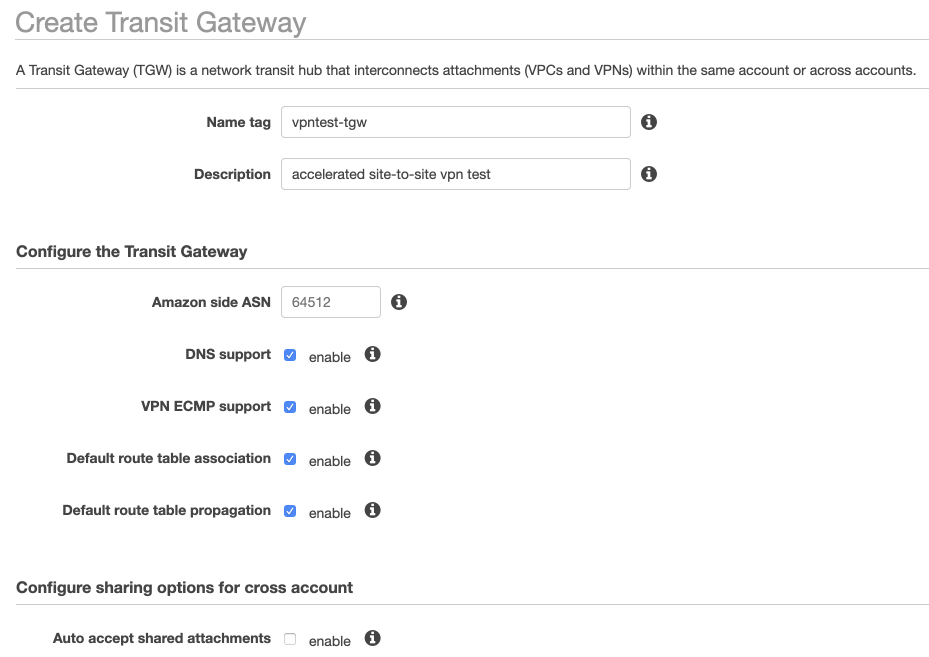Open info icon for Default route table association
The image size is (929, 657).
coord(373,458)
